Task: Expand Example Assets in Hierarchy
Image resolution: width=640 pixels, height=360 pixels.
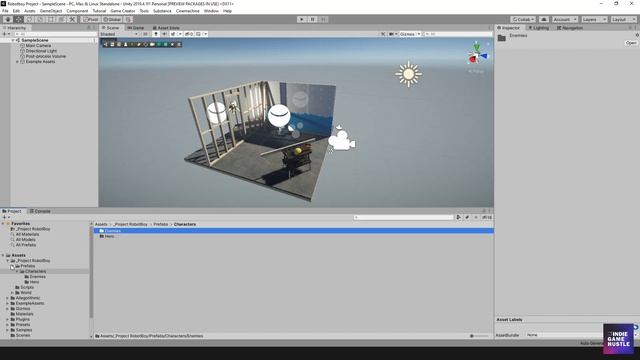Action: click(x=18, y=62)
